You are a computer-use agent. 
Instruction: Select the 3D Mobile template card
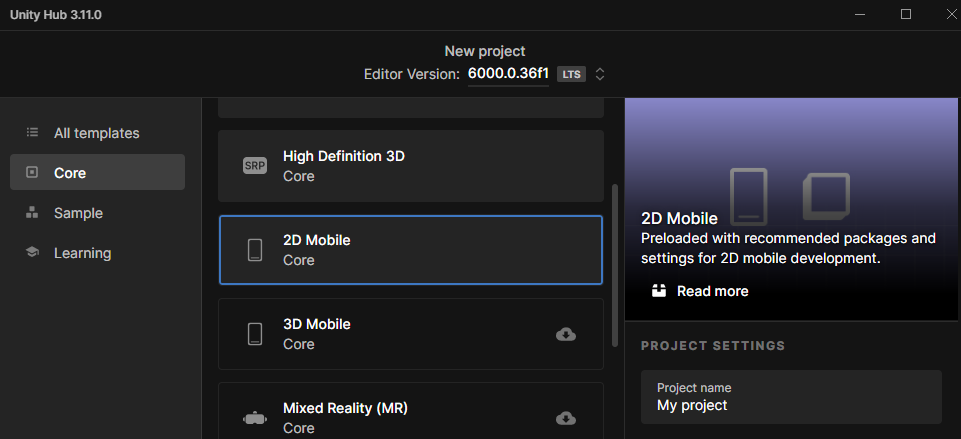click(411, 334)
